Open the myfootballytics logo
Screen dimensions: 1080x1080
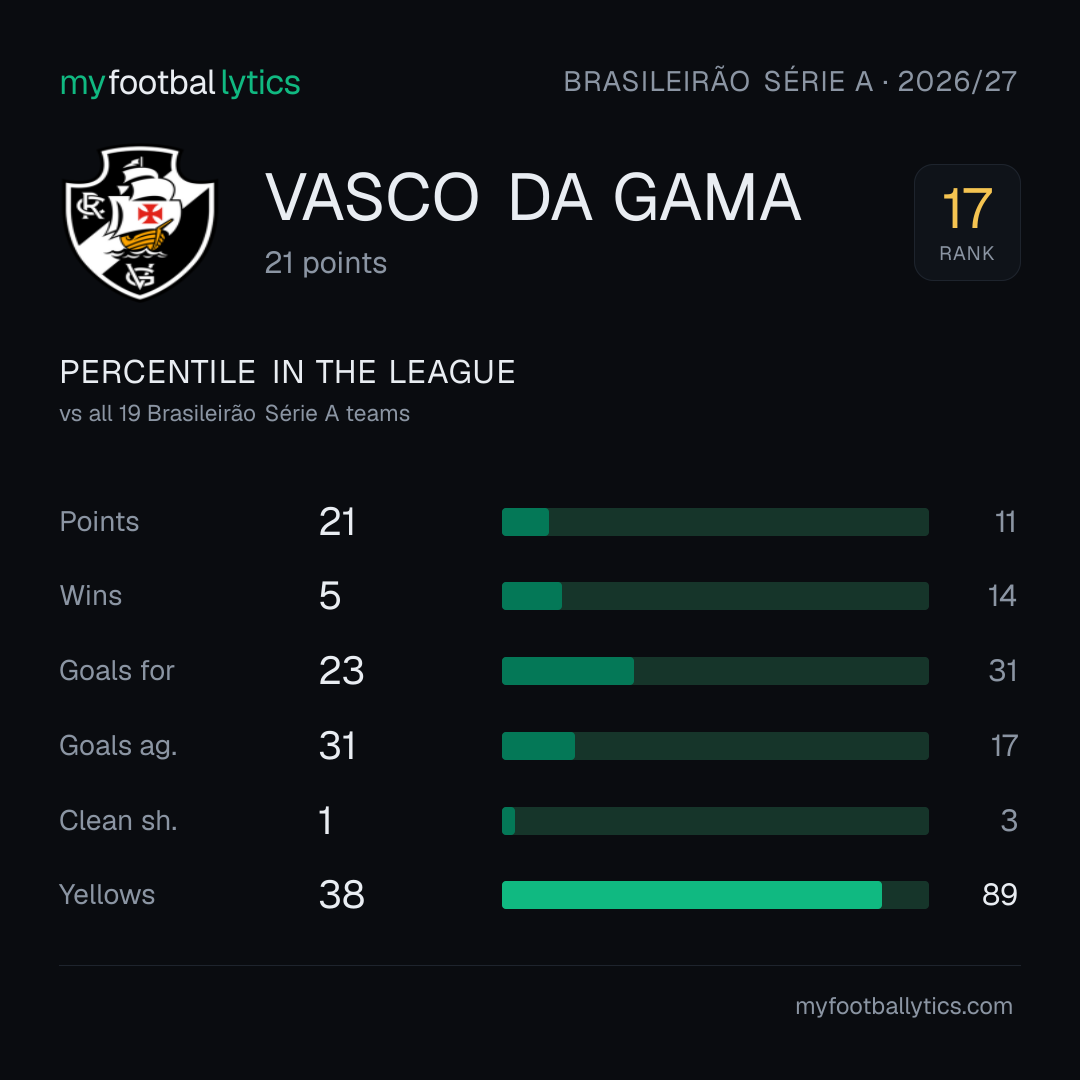click(x=180, y=83)
